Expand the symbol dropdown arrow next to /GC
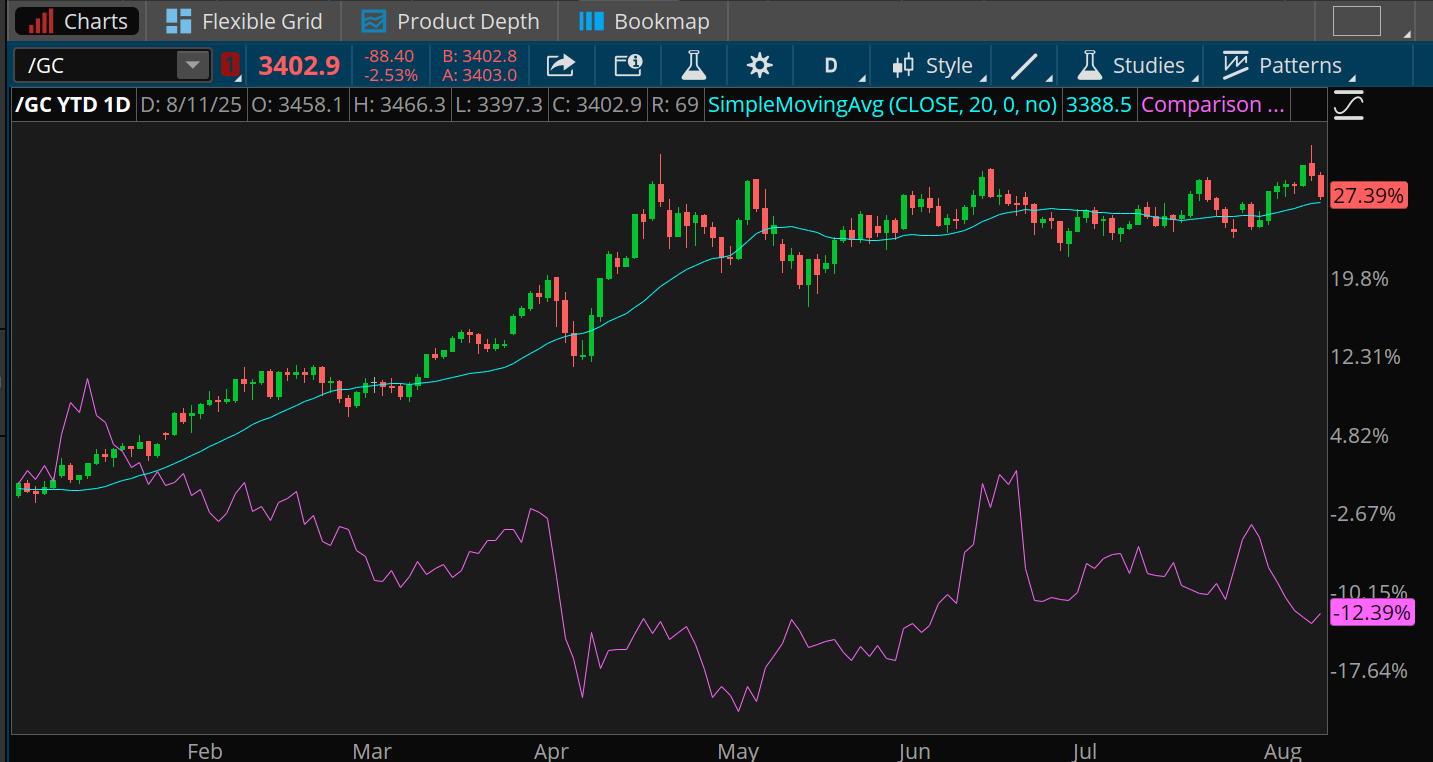Image resolution: width=1433 pixels, height=762 pixels. coord(190,66)
